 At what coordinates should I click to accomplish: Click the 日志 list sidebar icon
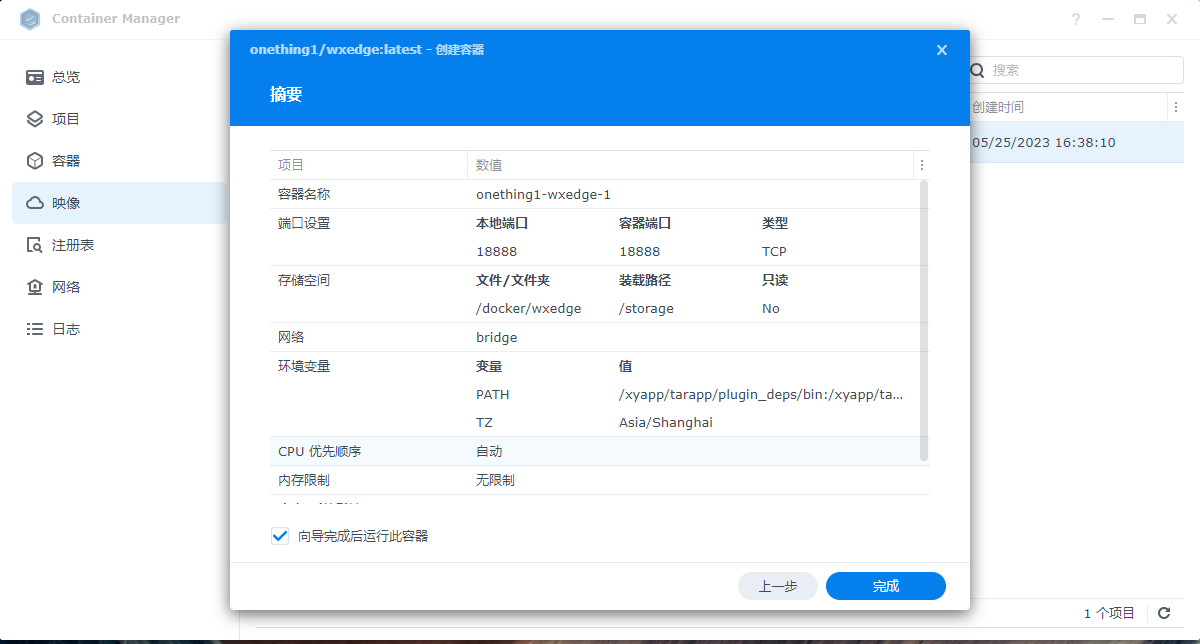tap(35, 329)
